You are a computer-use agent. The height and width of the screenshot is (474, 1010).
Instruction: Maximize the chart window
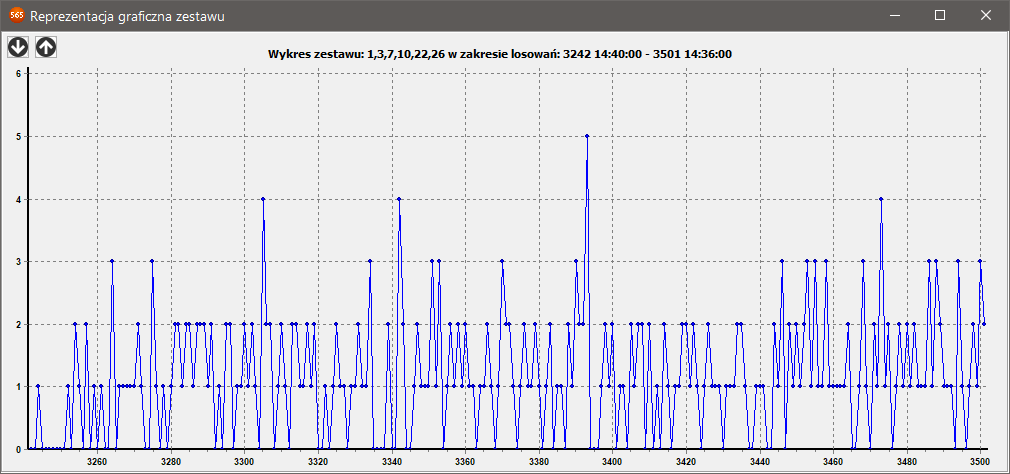point(940,15)
